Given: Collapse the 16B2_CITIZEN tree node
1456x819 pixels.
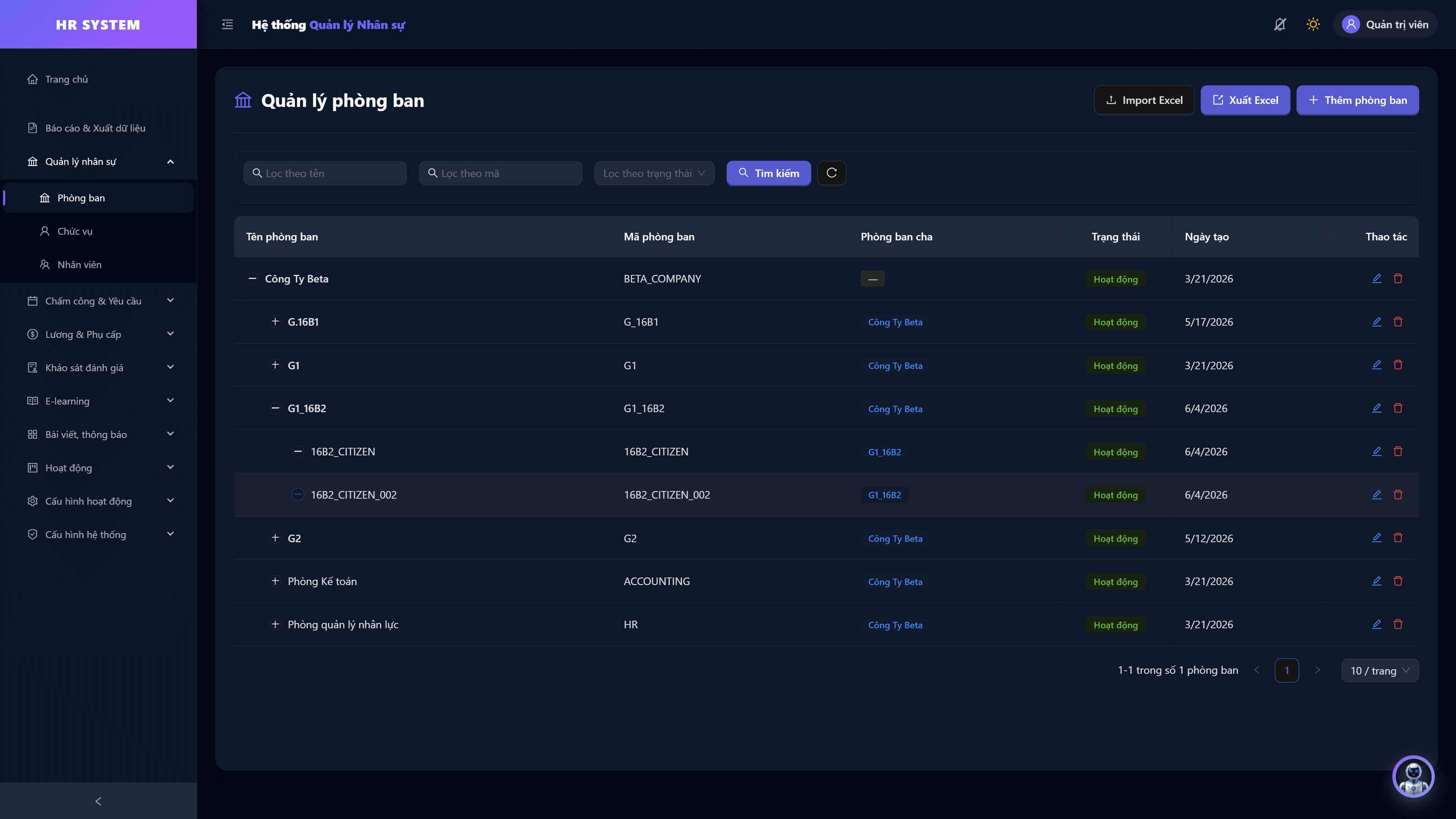Looking at the screenshot, I should click(x=298, y=452).
